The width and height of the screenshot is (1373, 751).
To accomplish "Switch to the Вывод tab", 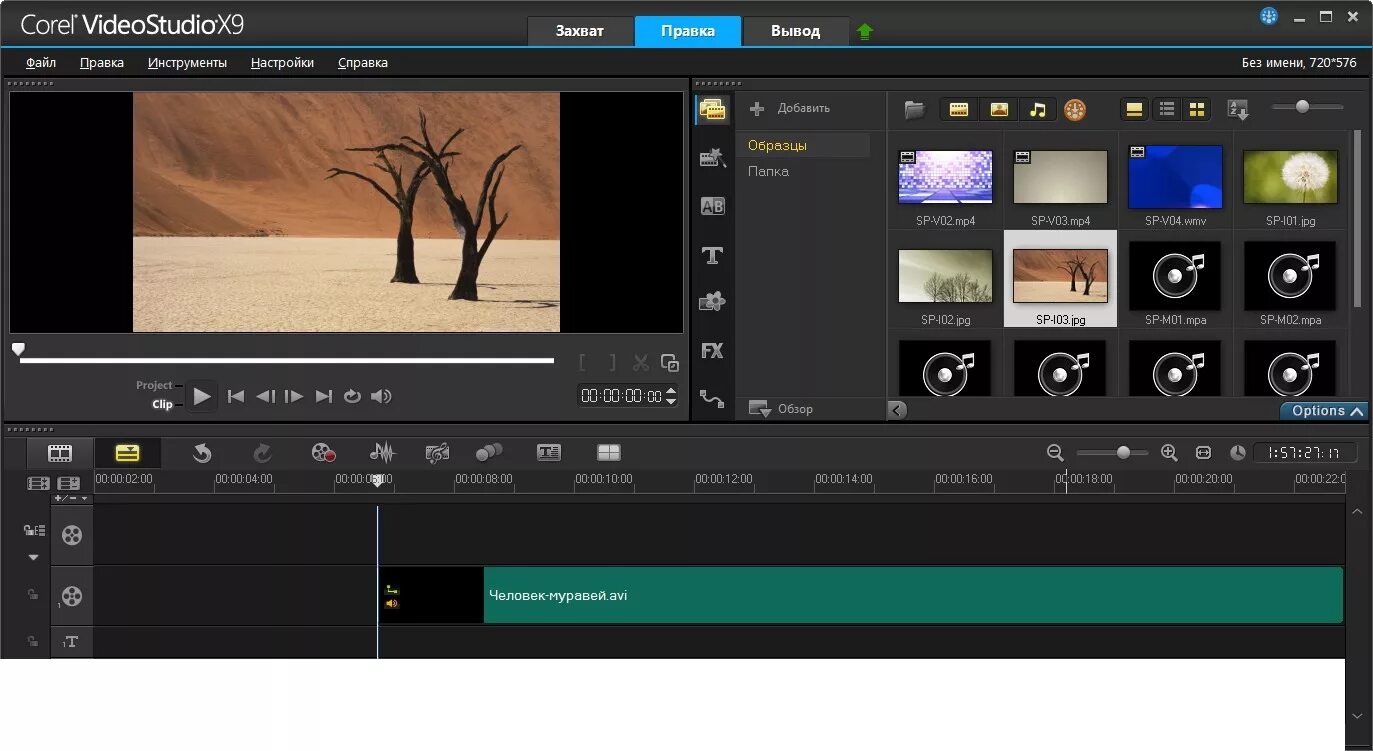I will click(795, 31).
